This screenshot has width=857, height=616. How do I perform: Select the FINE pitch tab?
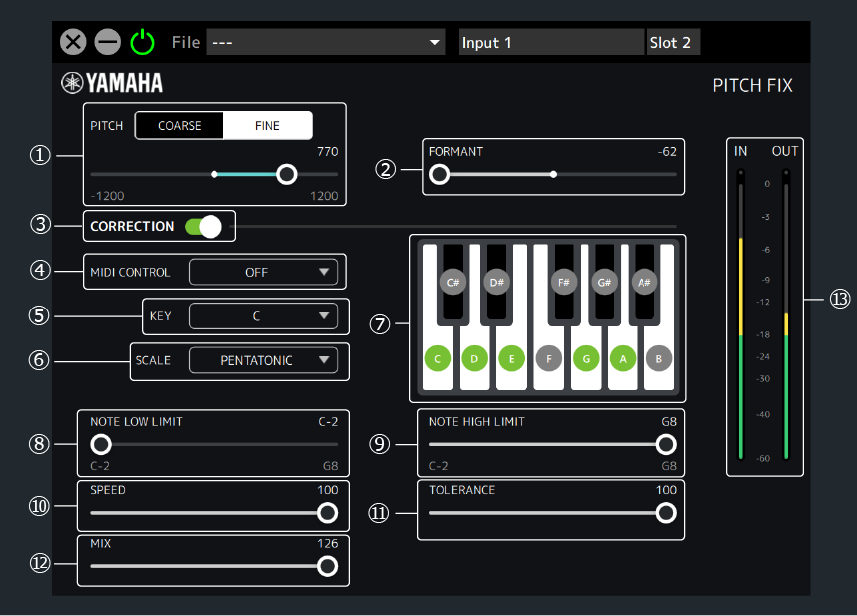pos(267,126)
